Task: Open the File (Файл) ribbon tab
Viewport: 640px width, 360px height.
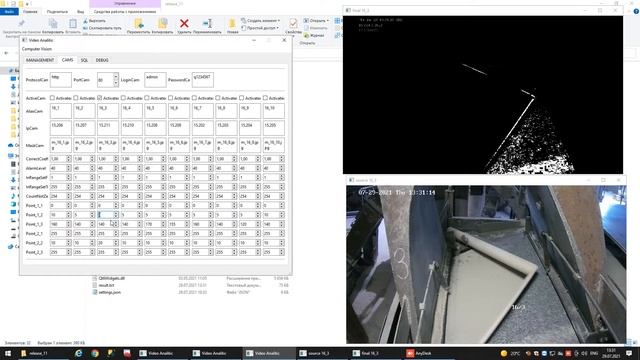Action: pos(9,11)
